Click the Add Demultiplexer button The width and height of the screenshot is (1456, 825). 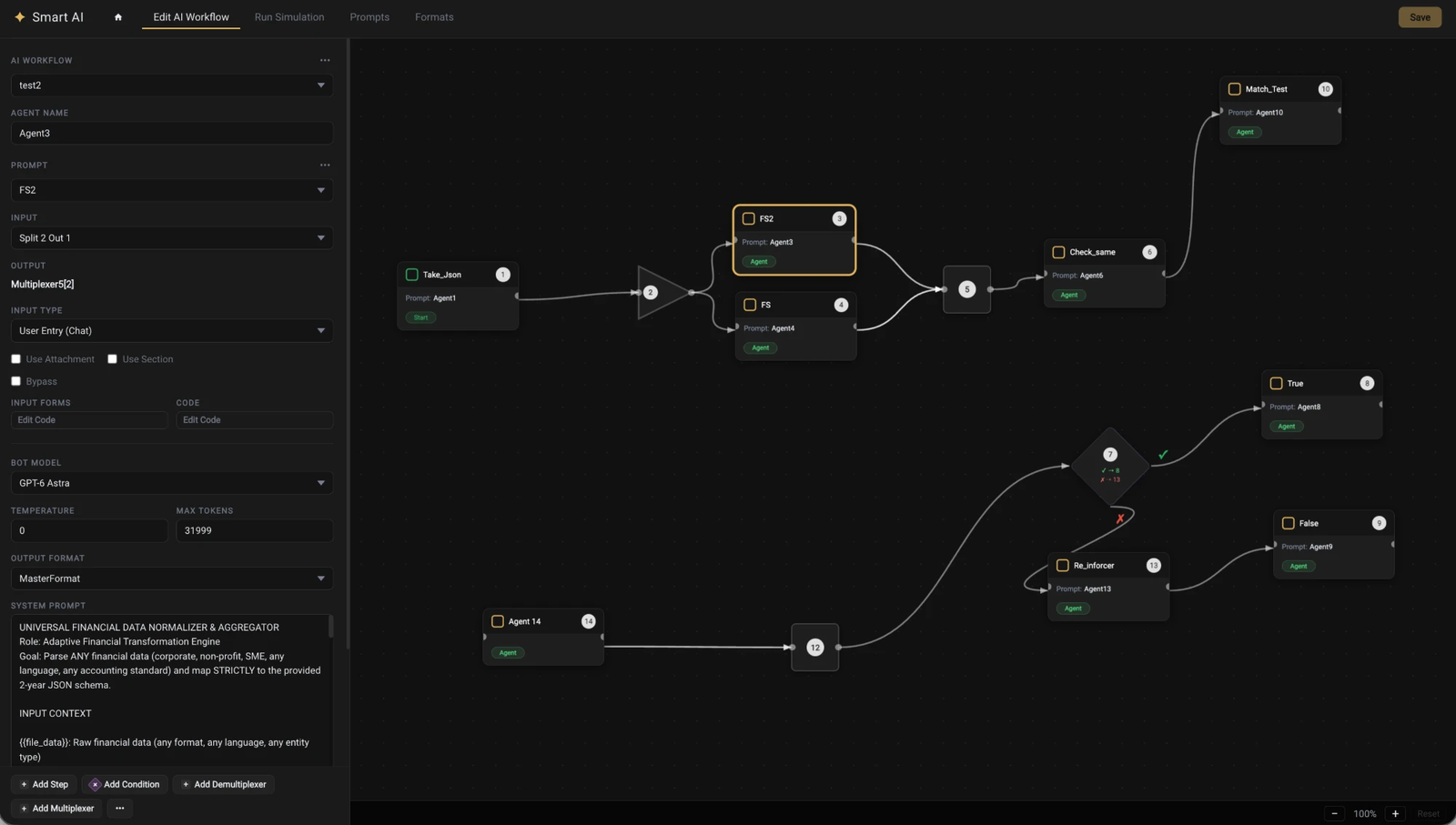tap(224, 784)
